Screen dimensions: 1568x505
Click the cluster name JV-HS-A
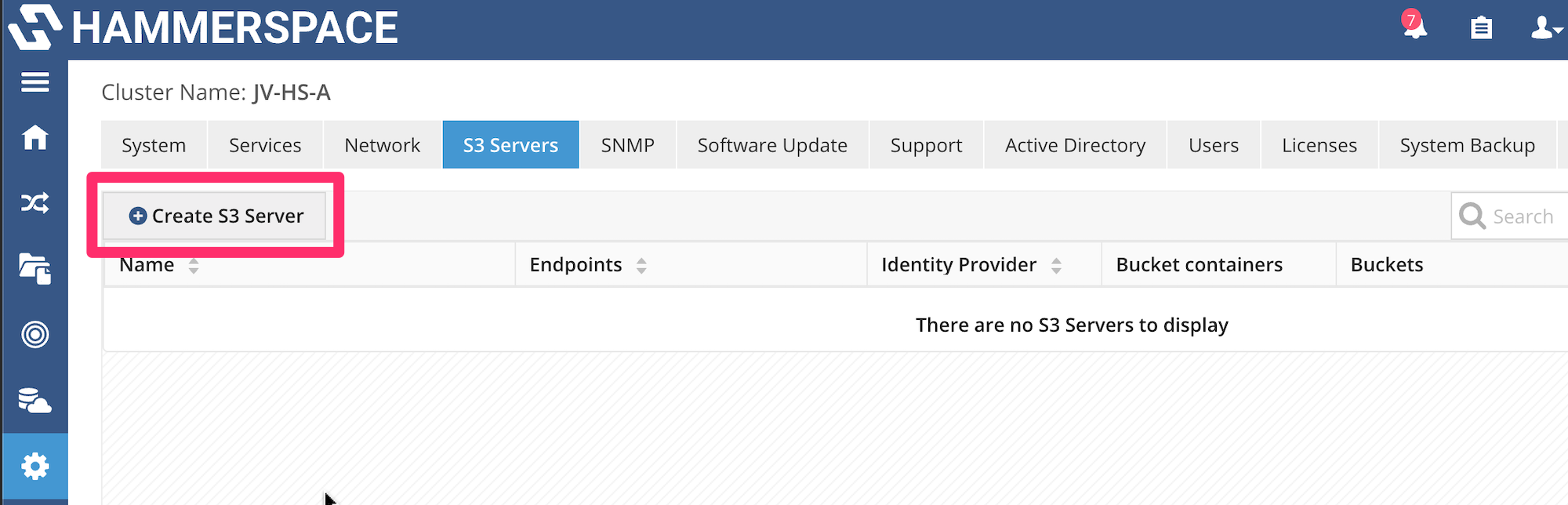point(292,93)
